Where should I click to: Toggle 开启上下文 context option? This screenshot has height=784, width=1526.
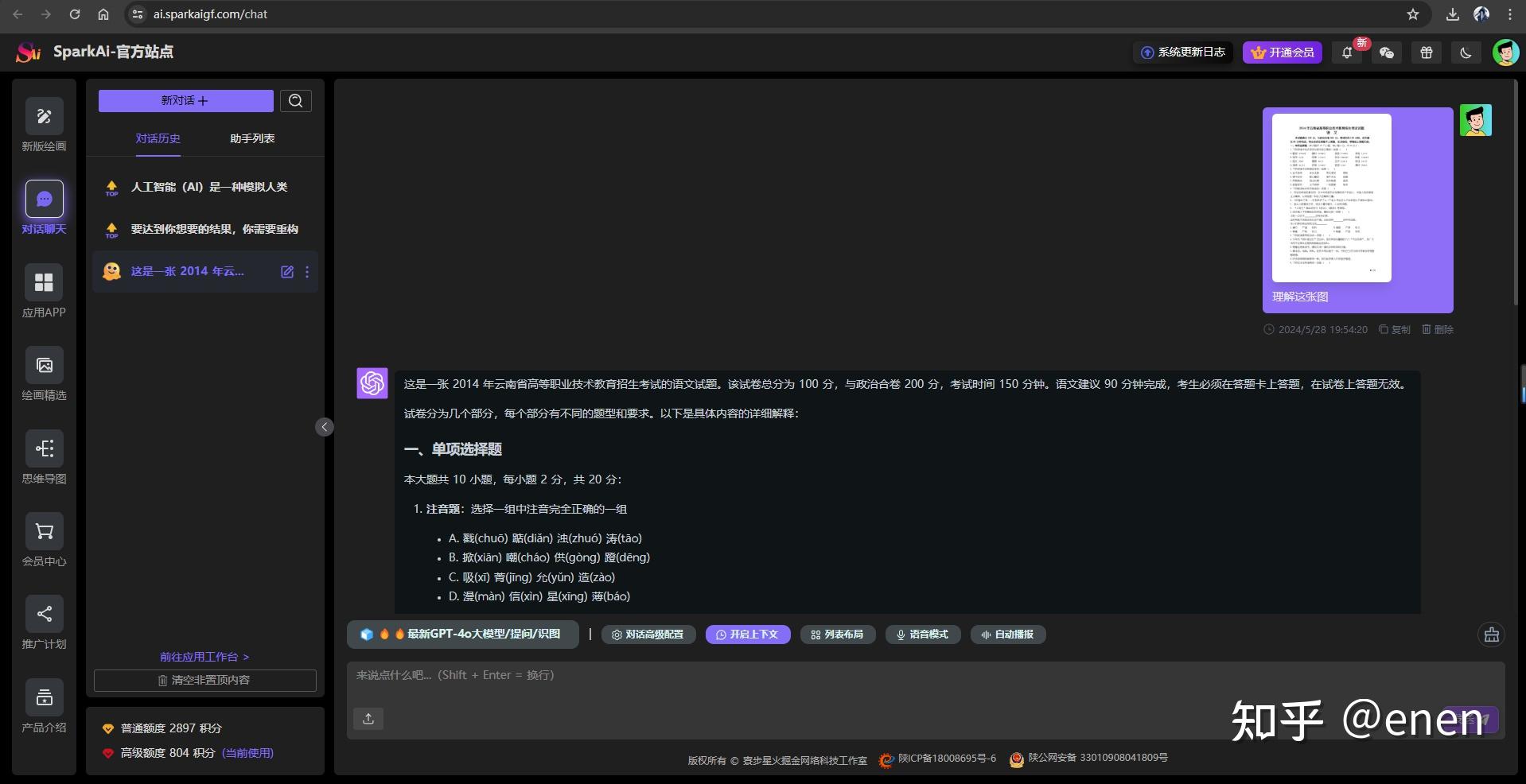click(x=747, y=635)
